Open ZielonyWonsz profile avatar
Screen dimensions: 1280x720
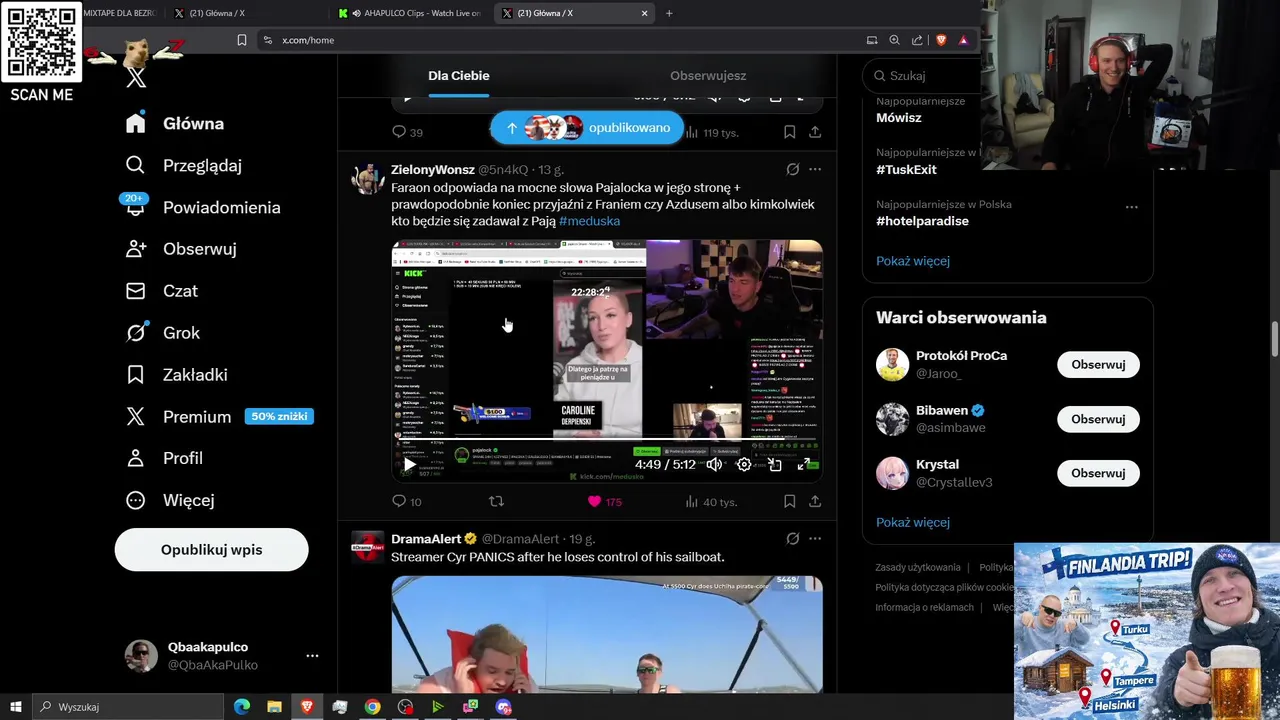pyautogui.click(x=367, y=179)
